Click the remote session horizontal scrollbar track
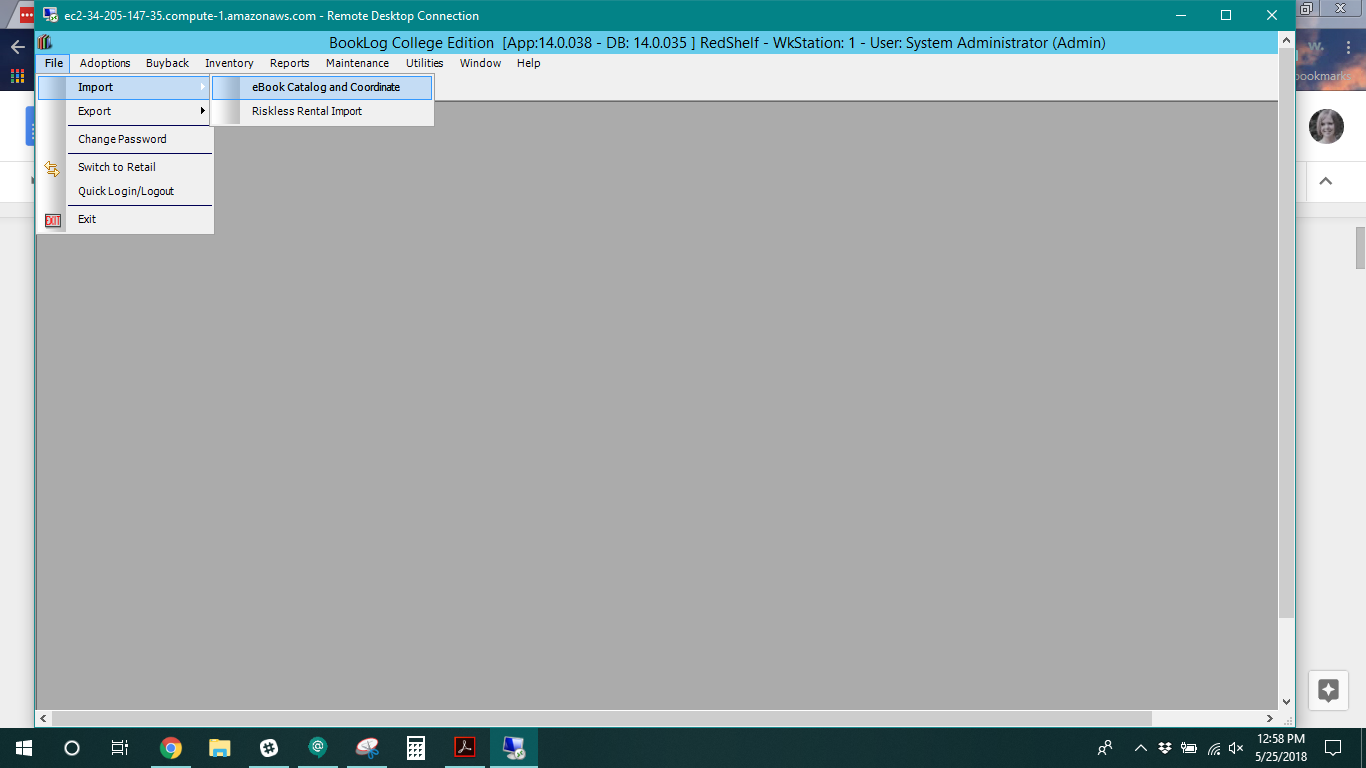 [1207, 718]
